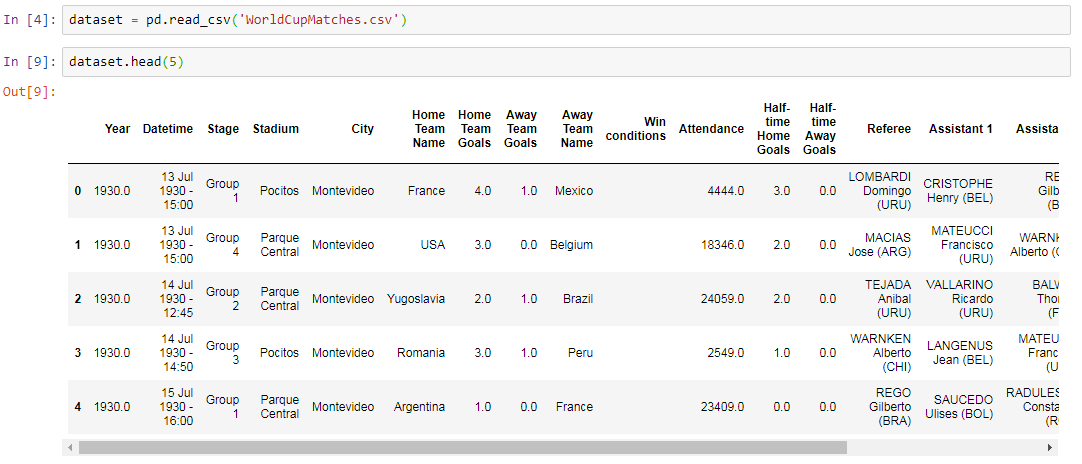The width and height of the screenshot is (1082, 464).
Task: Select the Referee column header
Action: tap(889, 129)
